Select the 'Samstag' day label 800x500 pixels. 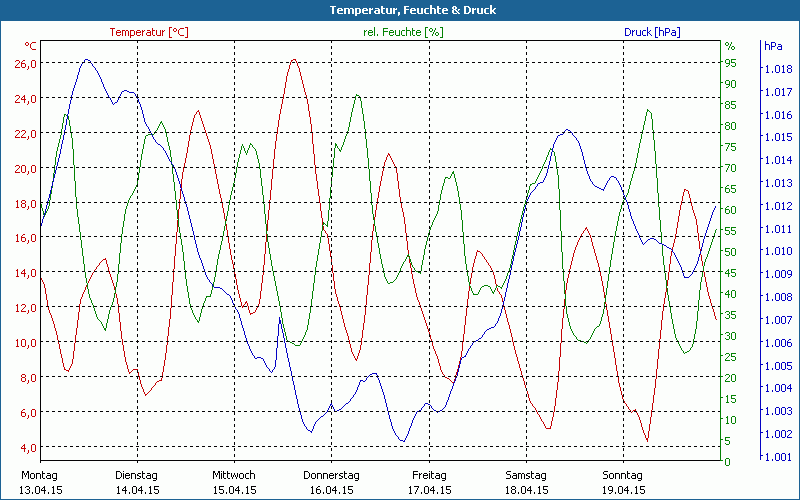[x=526, y=475]
